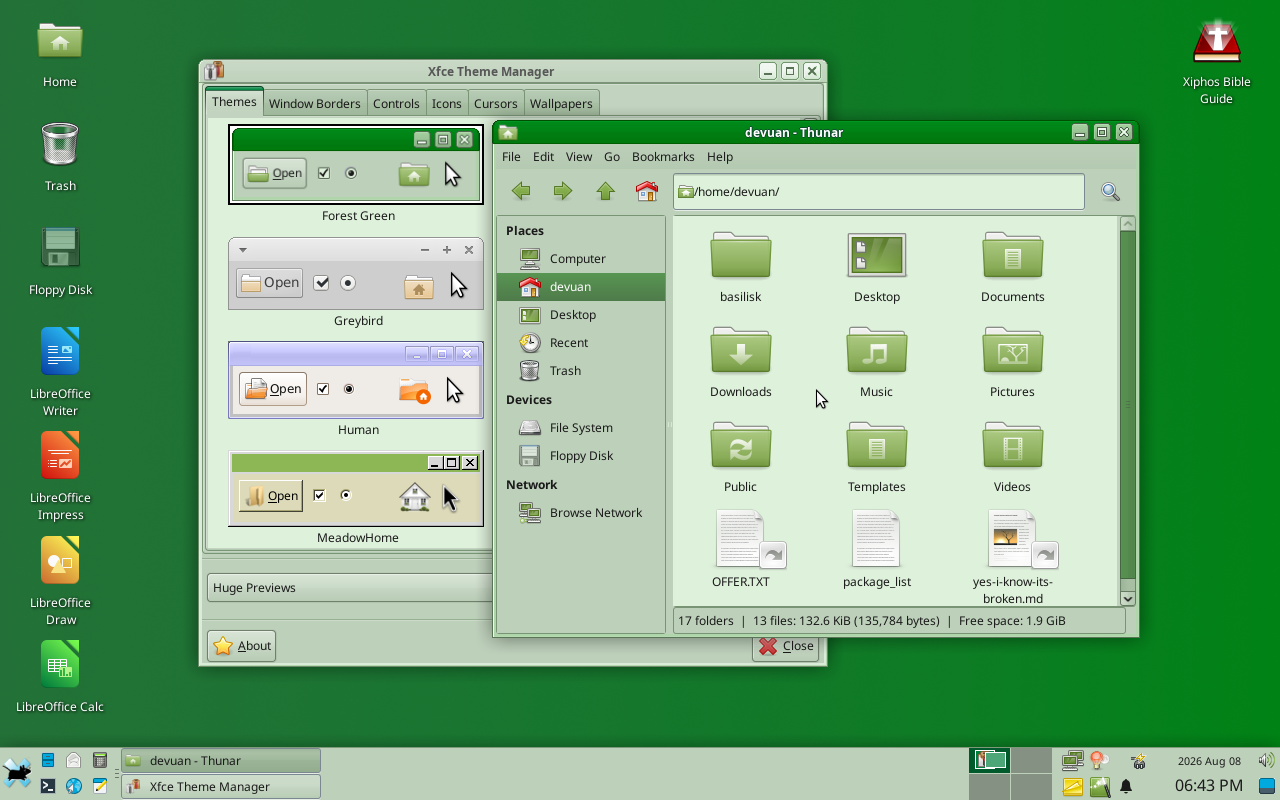Launch the terminal from the panel
1280x800 pixels.
point(47,786)
